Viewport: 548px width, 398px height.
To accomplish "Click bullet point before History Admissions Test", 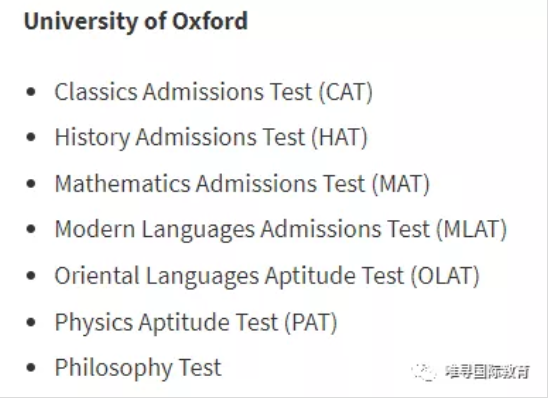I will [31, 137].
